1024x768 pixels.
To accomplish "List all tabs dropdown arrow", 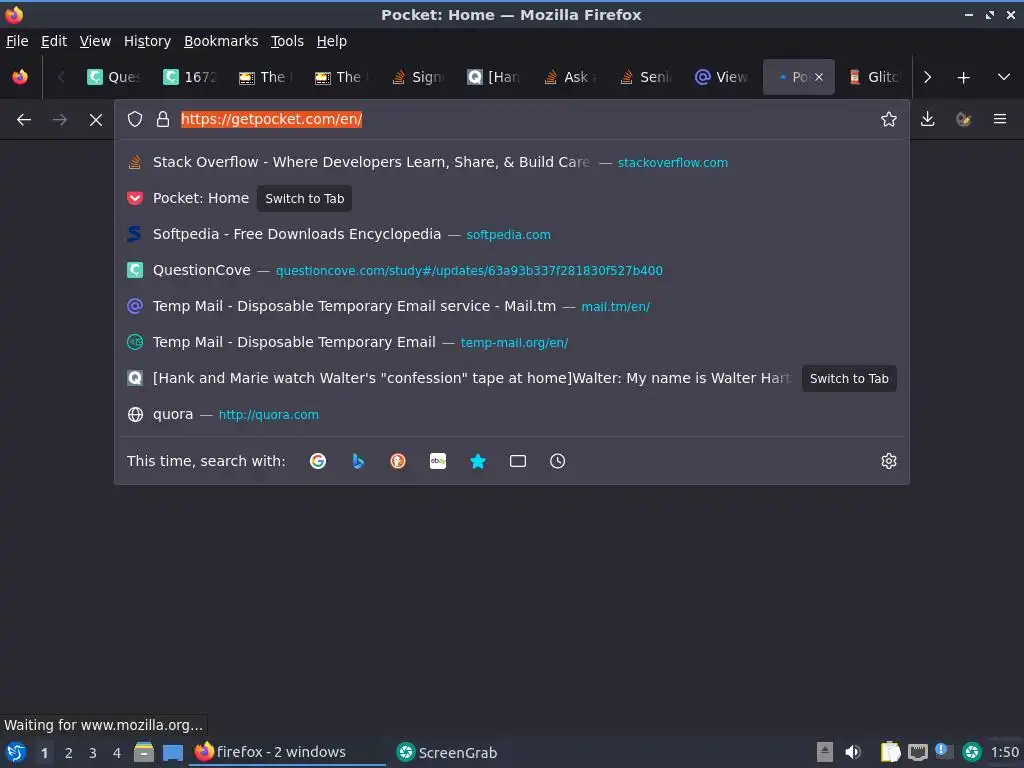I will [x=1004, y=77].
